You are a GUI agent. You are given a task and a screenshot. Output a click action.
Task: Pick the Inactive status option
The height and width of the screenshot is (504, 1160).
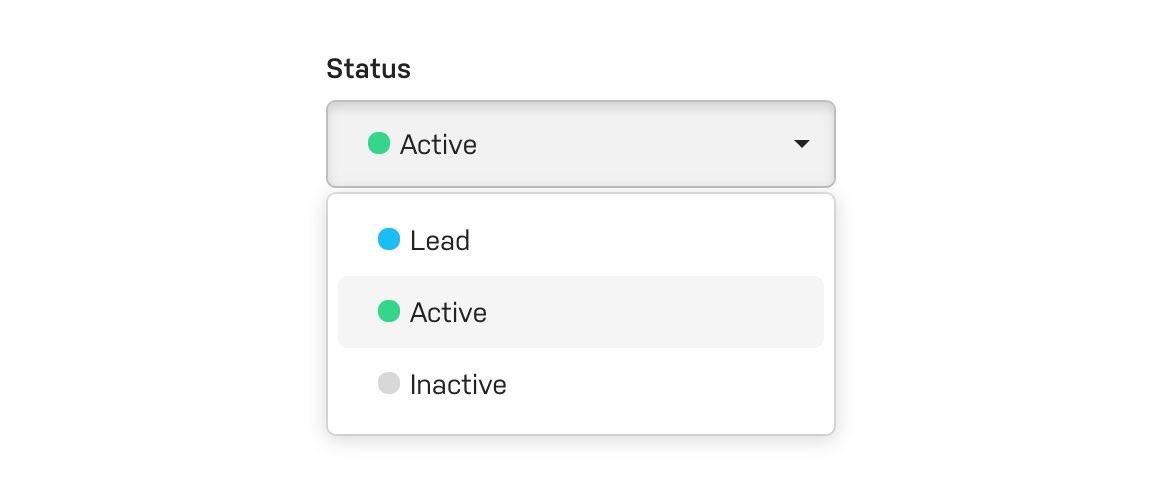click(581, 383)
